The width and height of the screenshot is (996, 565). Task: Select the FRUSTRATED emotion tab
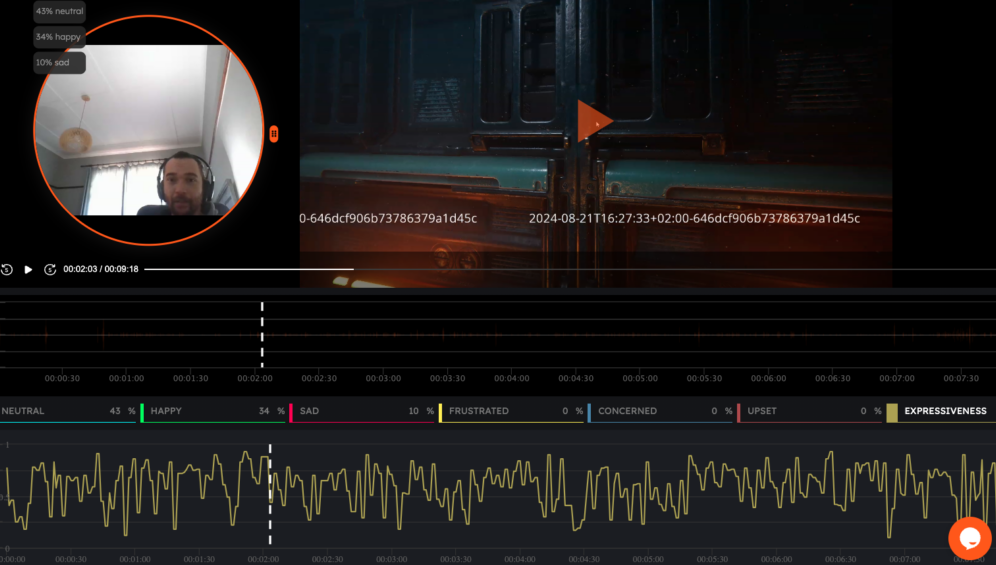click(x=511, y=411)
